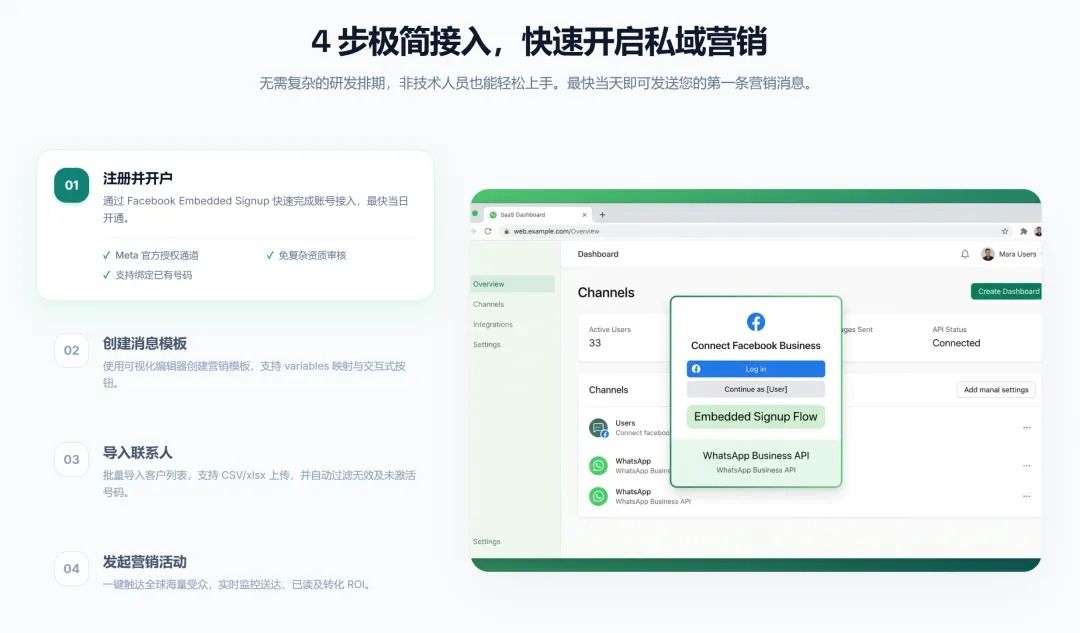Viewport: 1080px width, 633px height.
Task: Choose Continue as [User]
Action: (x=756, y=389)
